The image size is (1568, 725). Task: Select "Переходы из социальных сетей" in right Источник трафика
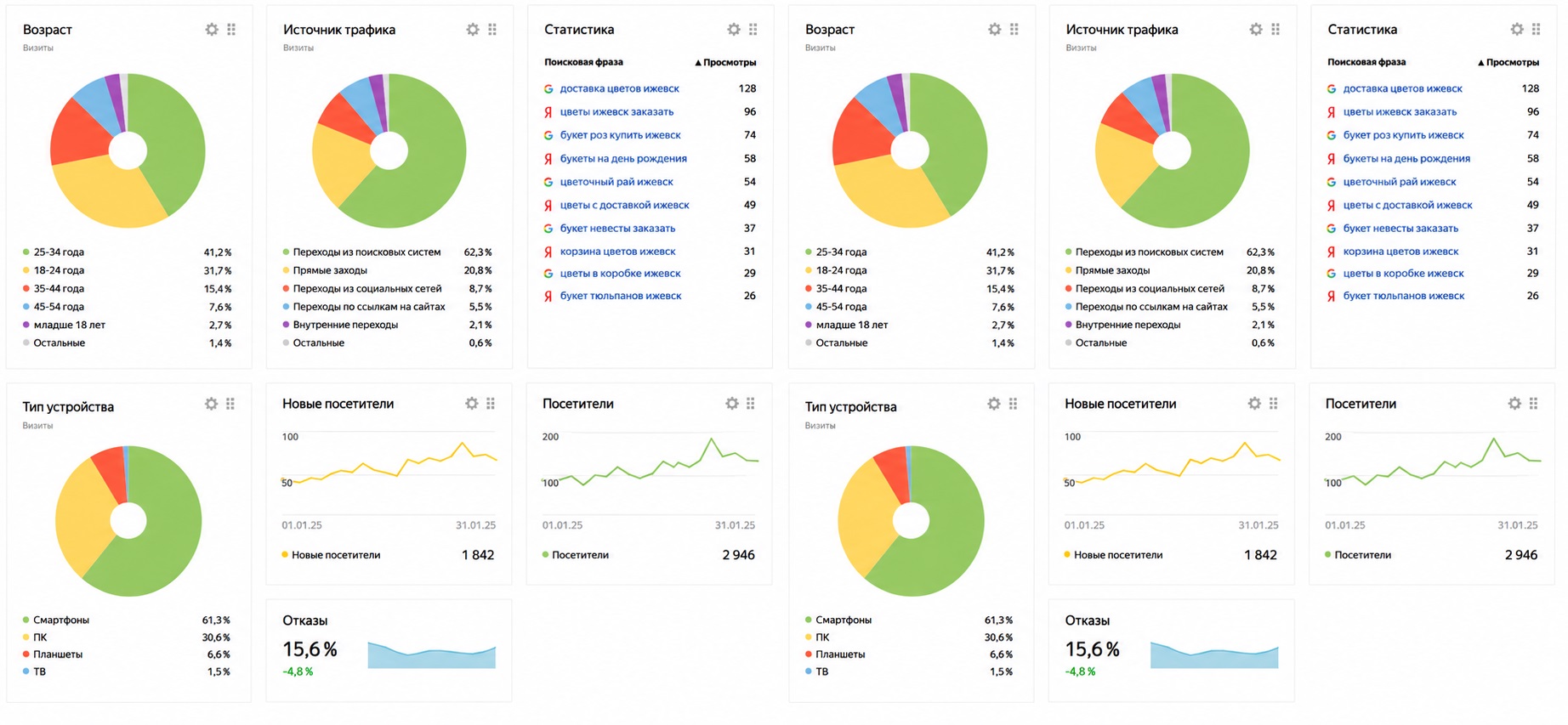tap(1150, 289)
